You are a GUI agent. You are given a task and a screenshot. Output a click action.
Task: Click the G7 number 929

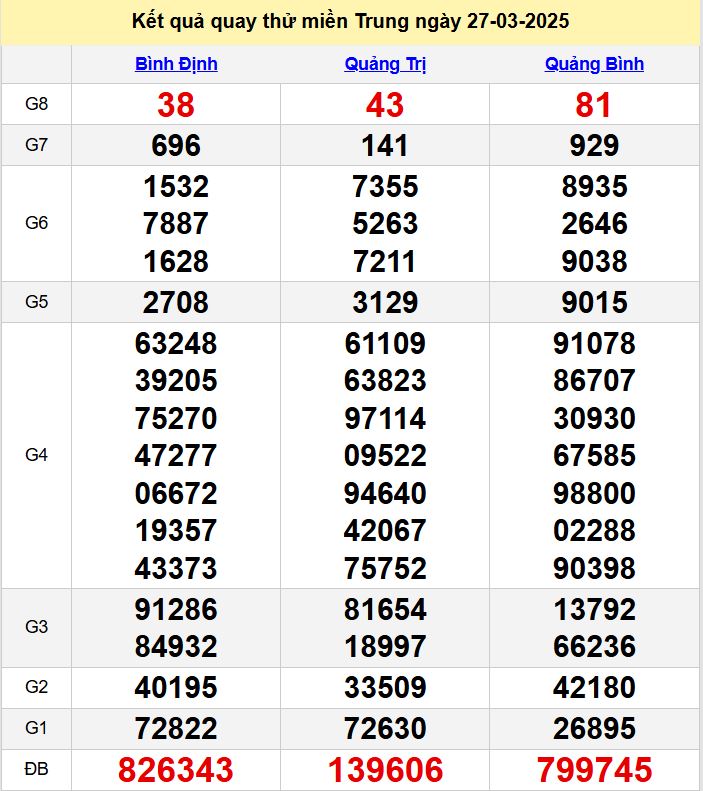click(x=594, y=146)
